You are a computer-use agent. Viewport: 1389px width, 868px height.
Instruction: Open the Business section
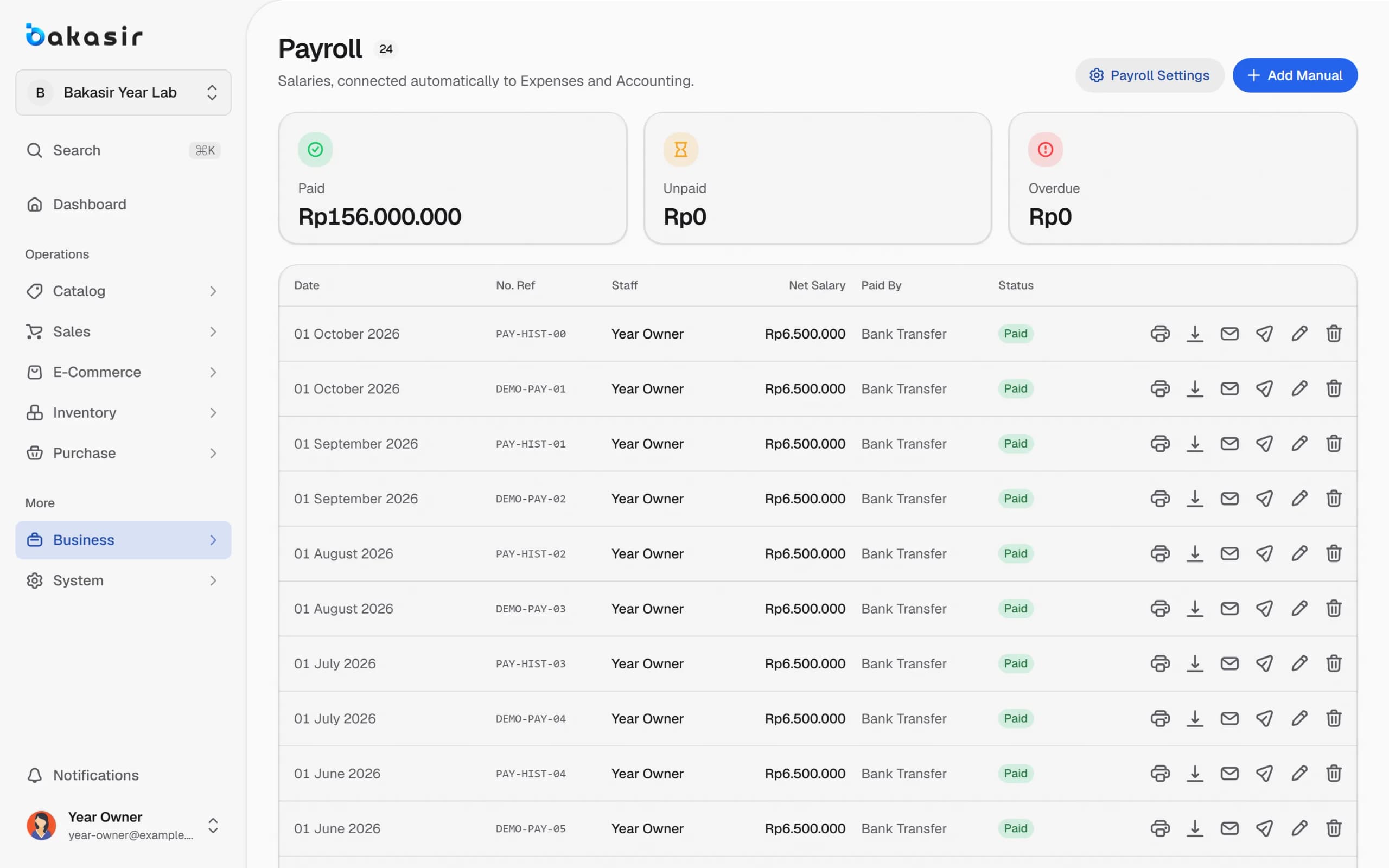click(x=123, y=540)
